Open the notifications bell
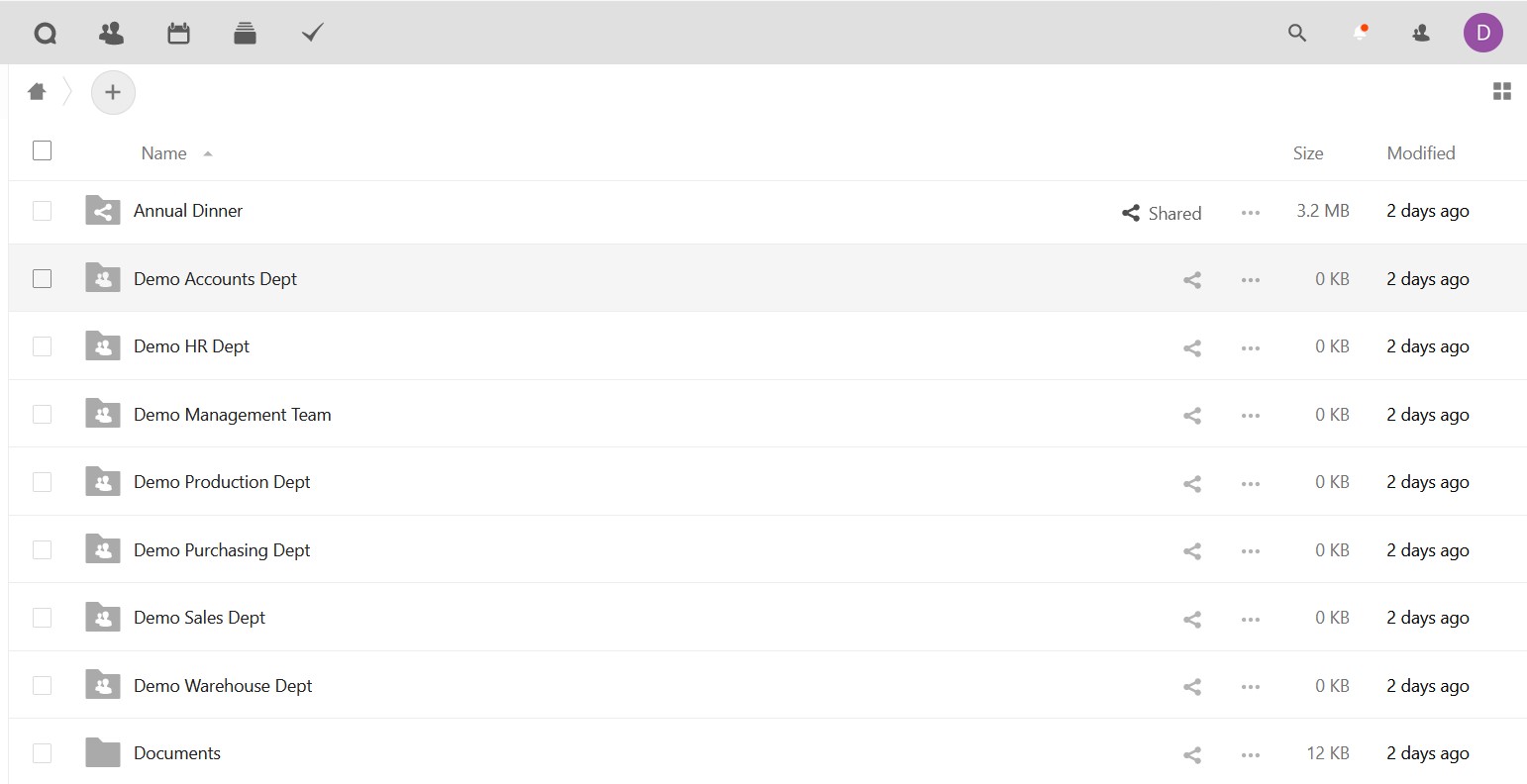The image size is (1527, 784). pos(1360,34)
